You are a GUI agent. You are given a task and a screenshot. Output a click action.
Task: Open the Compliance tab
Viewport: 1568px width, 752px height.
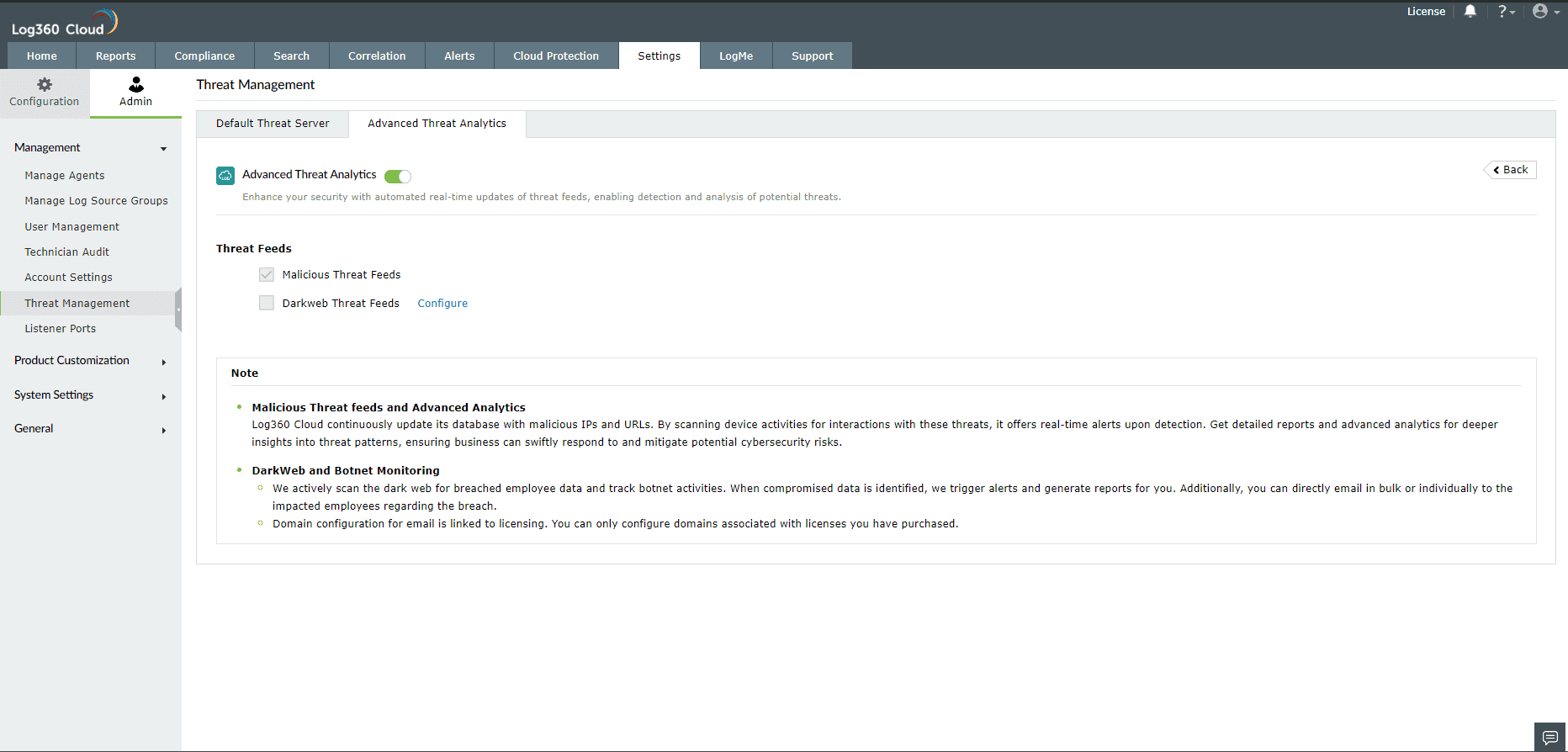pos(204,56)
